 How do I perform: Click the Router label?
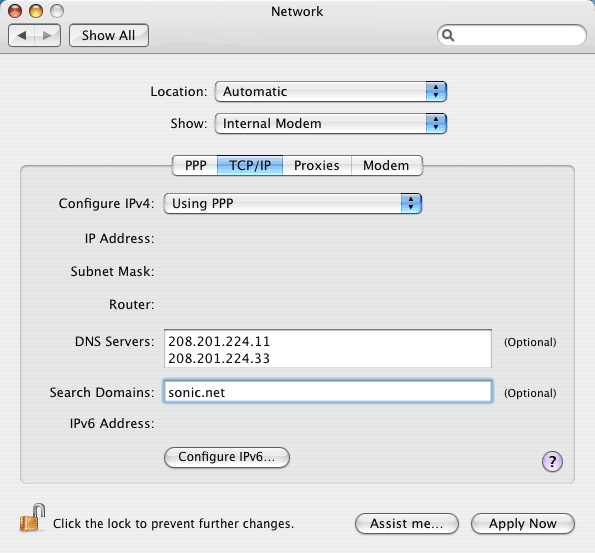pyautogui.click(x=132, y=304)
